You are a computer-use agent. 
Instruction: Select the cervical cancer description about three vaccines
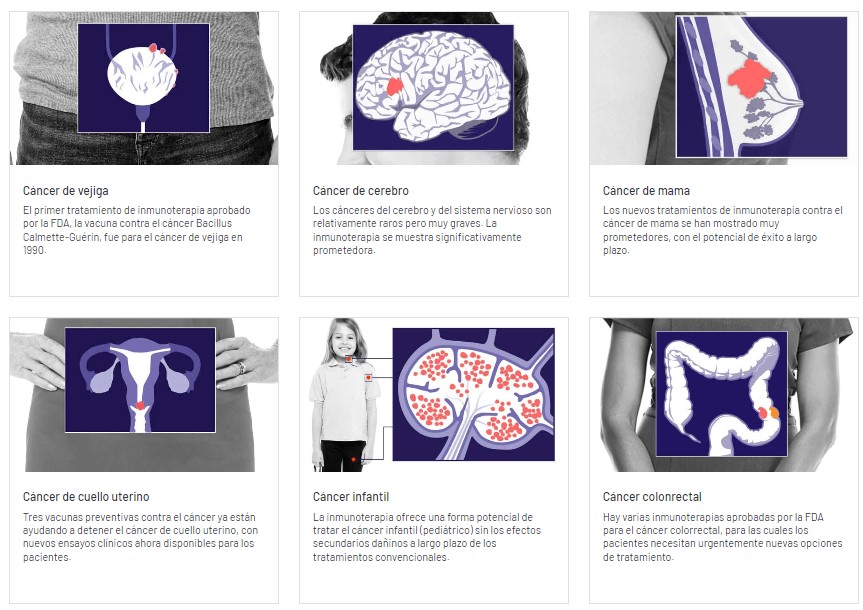(140, 537)
